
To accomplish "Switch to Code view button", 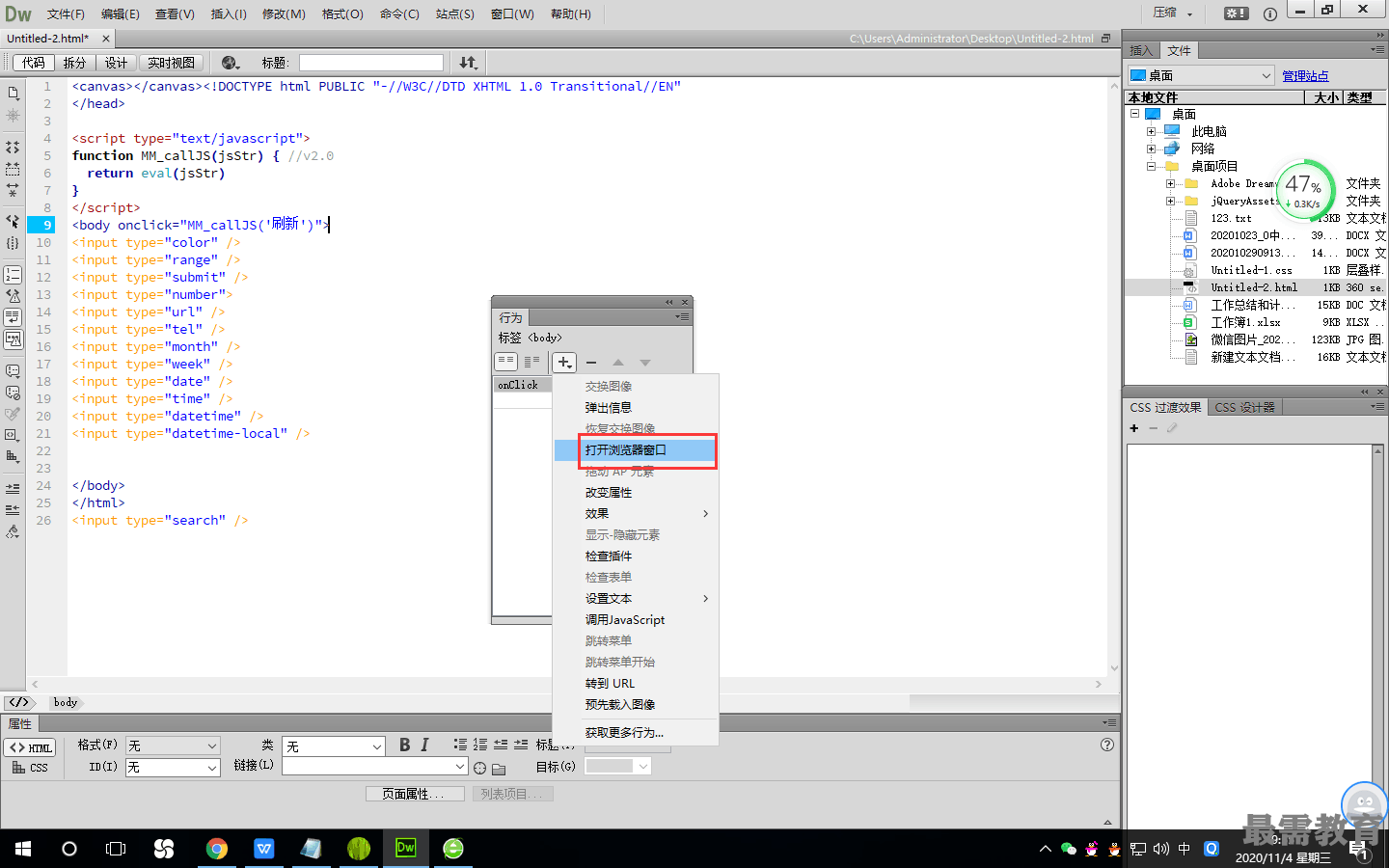I will pos(34,63).
